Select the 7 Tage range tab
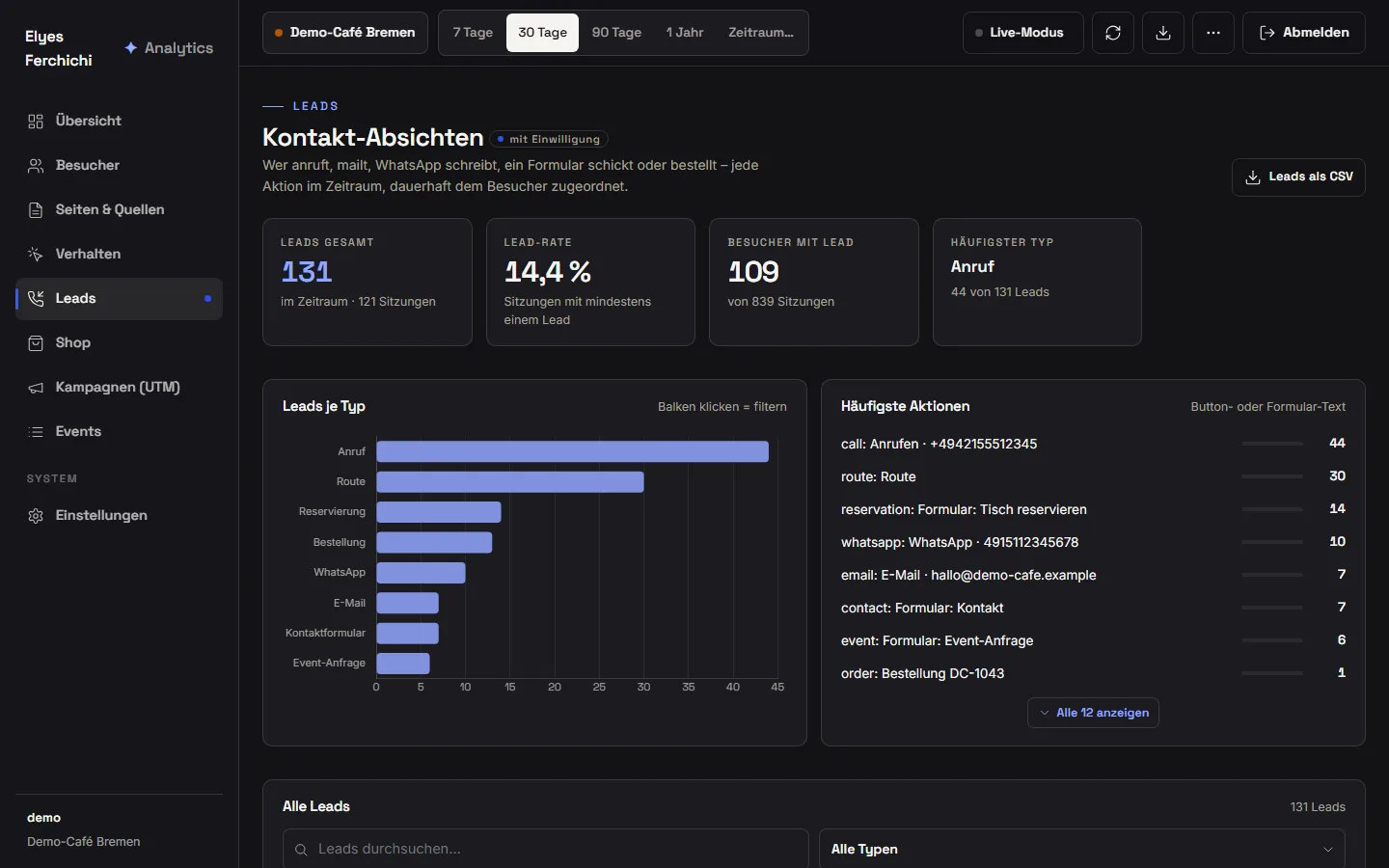Image resolution: width=1389 pixels, height=868 pixels. (473, 33)
